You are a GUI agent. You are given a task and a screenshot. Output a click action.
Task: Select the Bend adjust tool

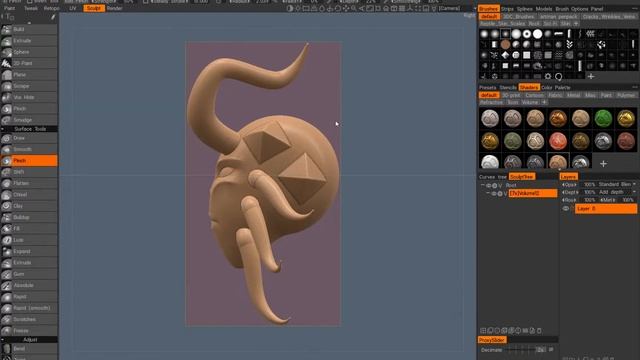pos(29,349)
